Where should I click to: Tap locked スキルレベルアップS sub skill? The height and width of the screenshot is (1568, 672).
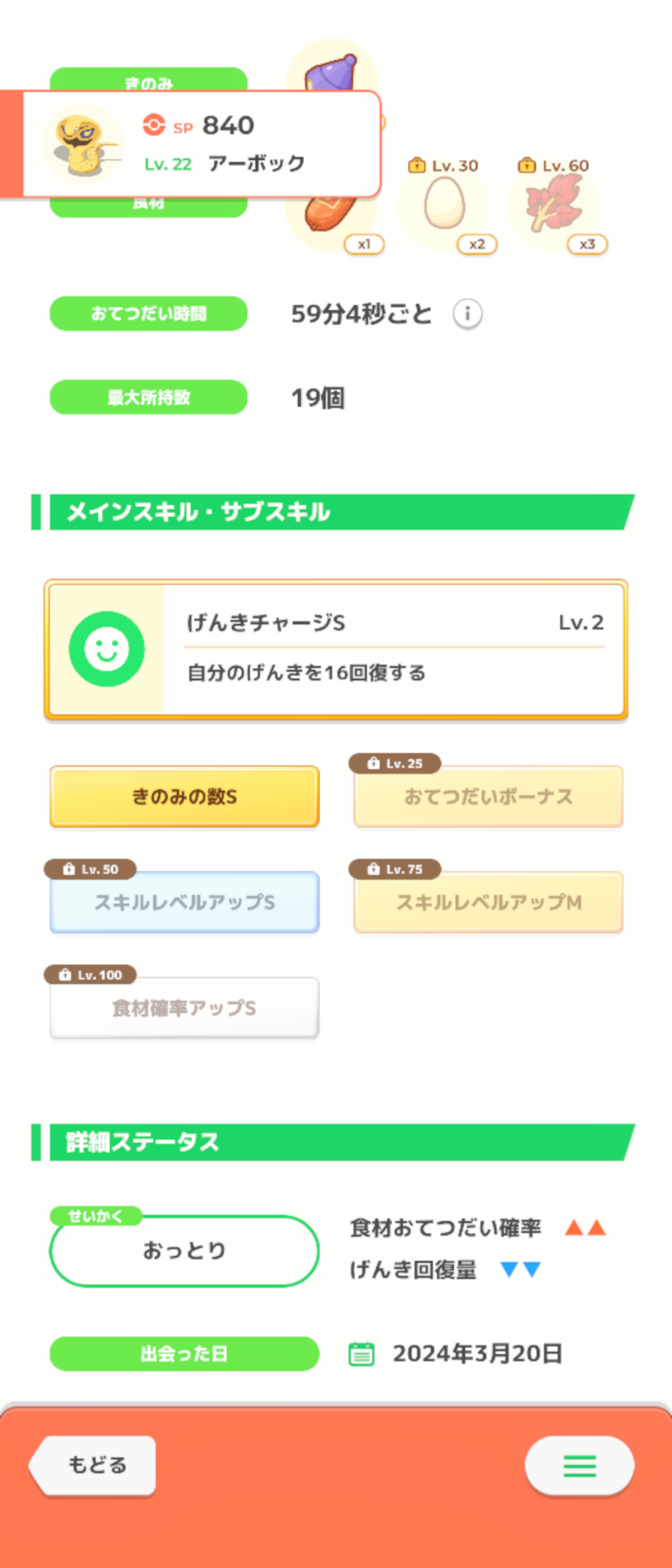pos(184,902)
